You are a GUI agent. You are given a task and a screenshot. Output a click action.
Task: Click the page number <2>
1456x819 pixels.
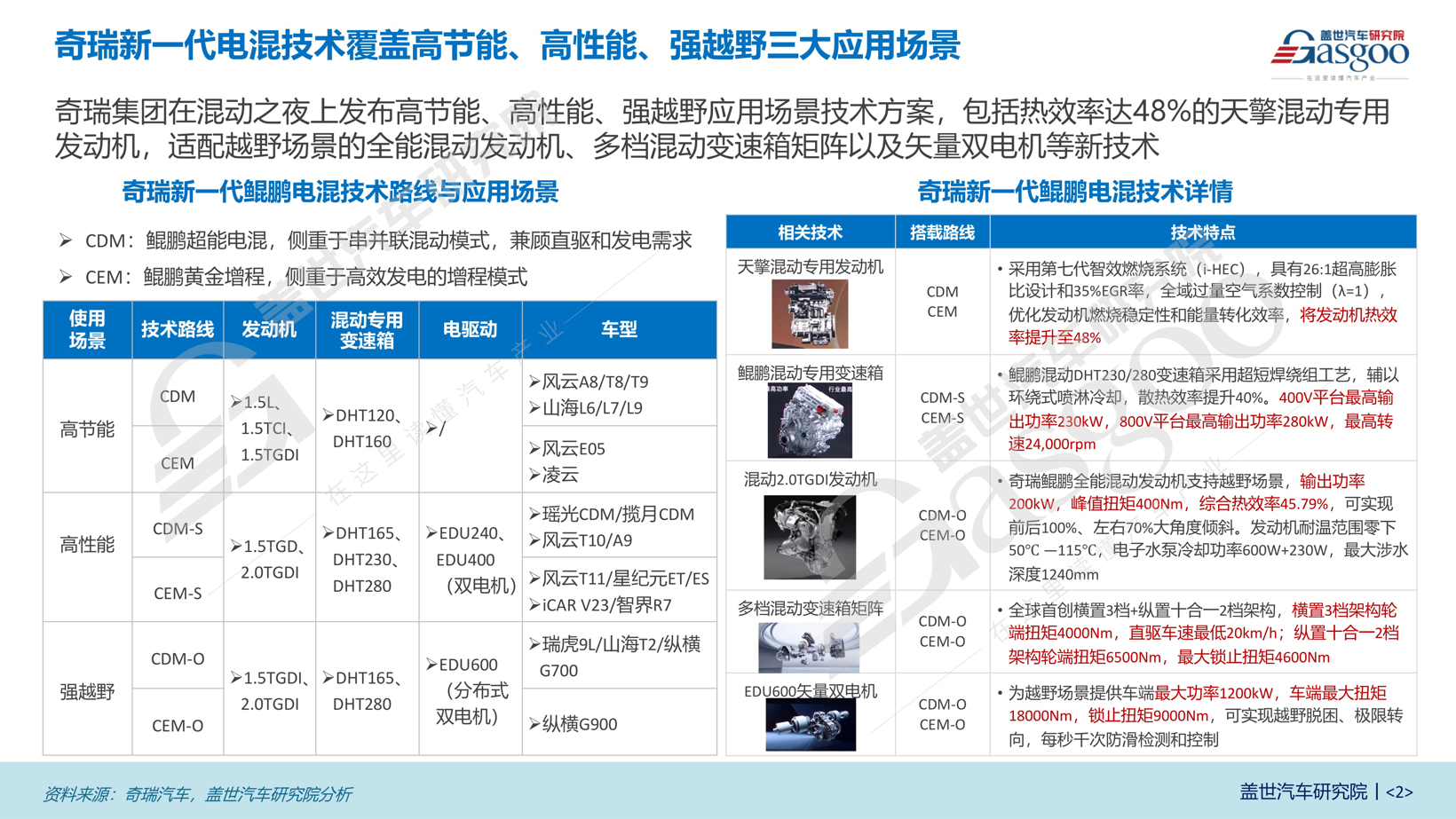(x=1398, y=792)
